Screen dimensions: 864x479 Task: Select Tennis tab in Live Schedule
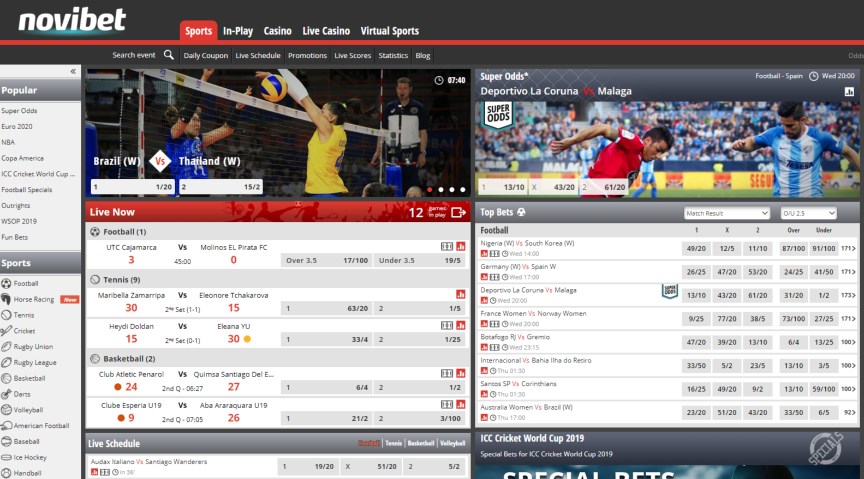tap(393, 443)
